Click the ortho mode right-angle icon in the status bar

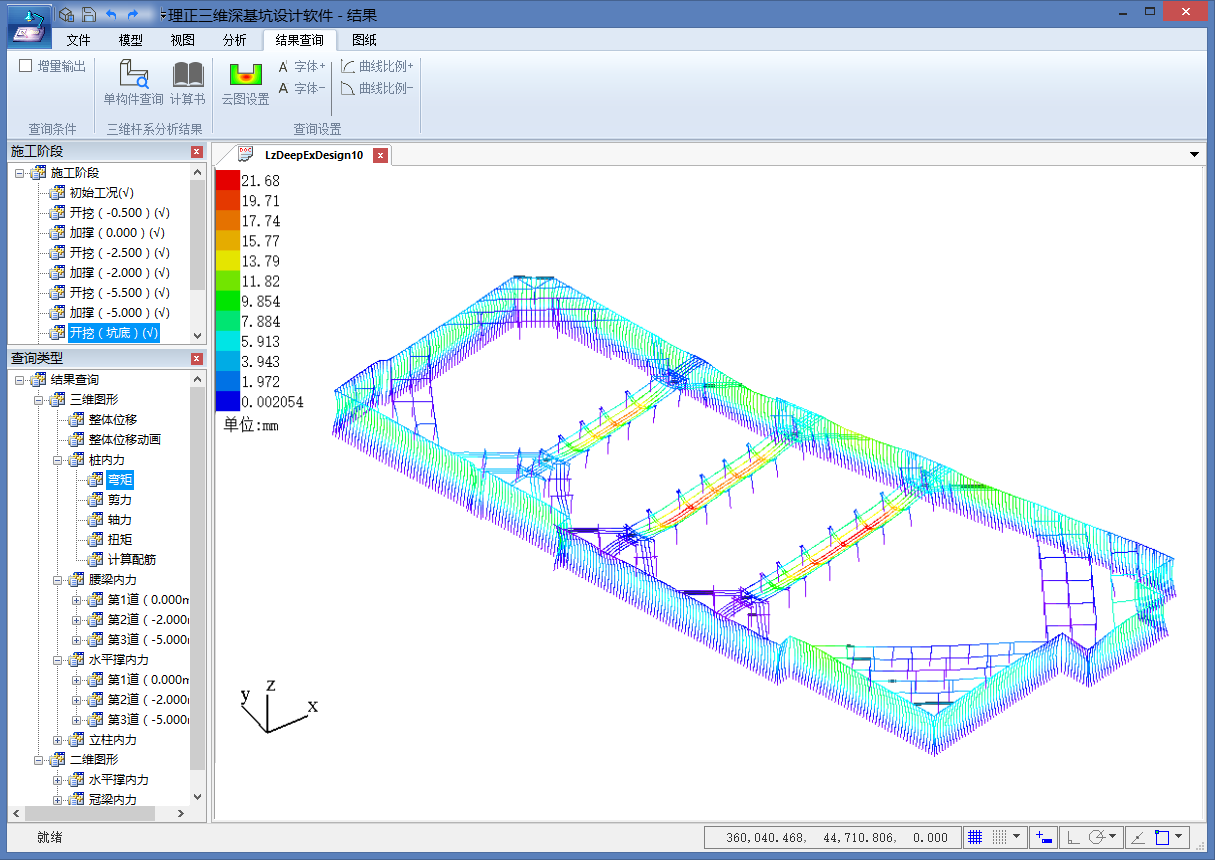(1073, 837)
